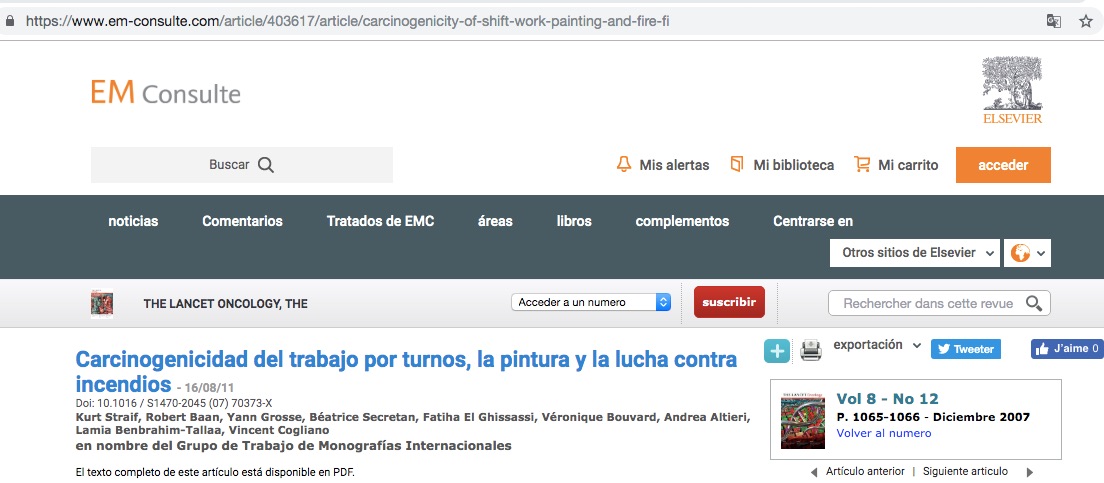This screenshot has width=1104, height=483.
Task: Click the magnifier icon next to Buscar
Action: pos(265,165)
